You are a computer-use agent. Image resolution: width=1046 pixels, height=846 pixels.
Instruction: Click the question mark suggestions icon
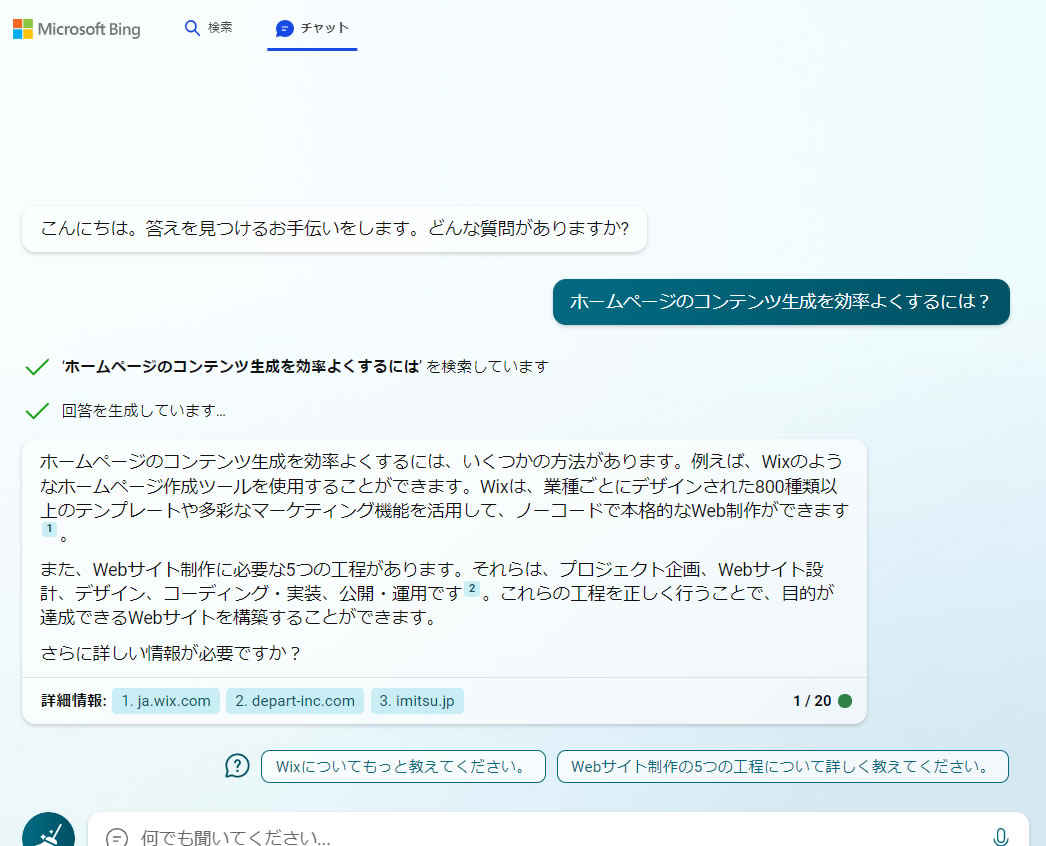[x=237, y=766]
